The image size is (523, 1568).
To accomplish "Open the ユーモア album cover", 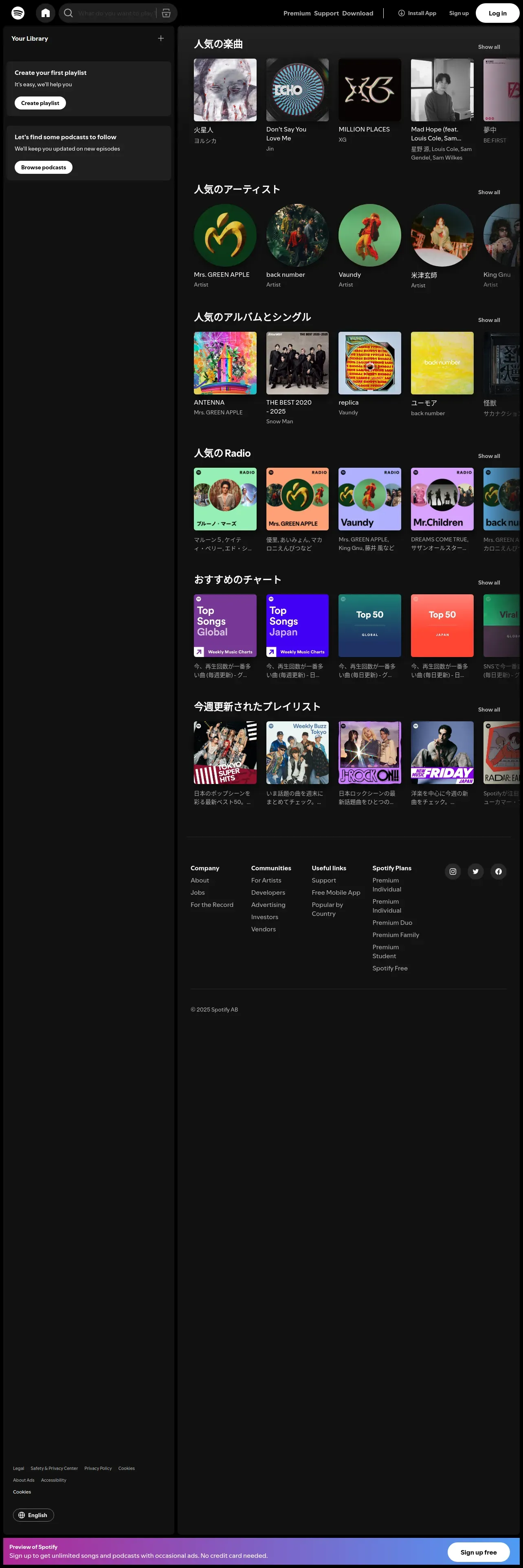I will [x=442, y=363].
